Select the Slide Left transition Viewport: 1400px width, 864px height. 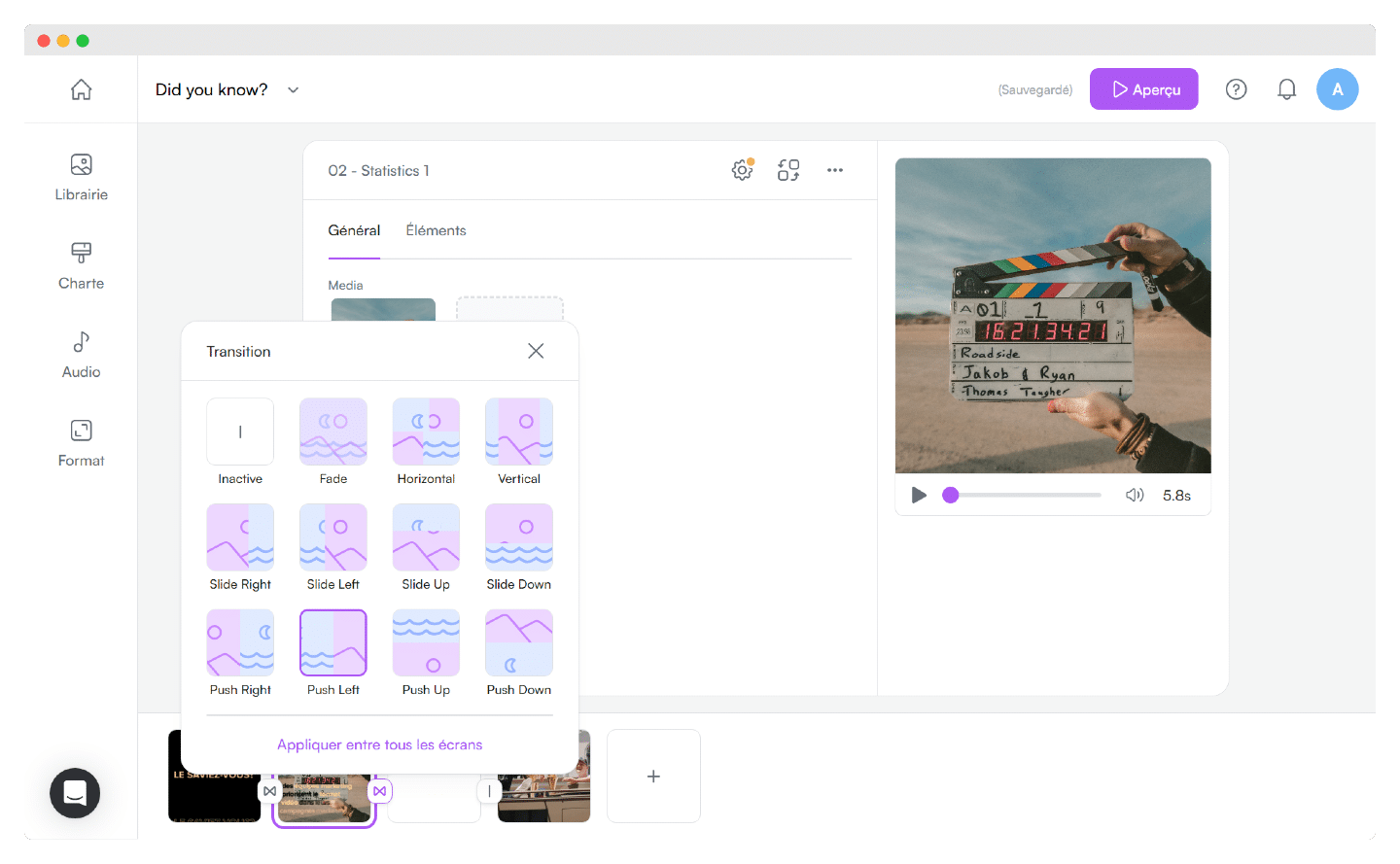[333, 537]
